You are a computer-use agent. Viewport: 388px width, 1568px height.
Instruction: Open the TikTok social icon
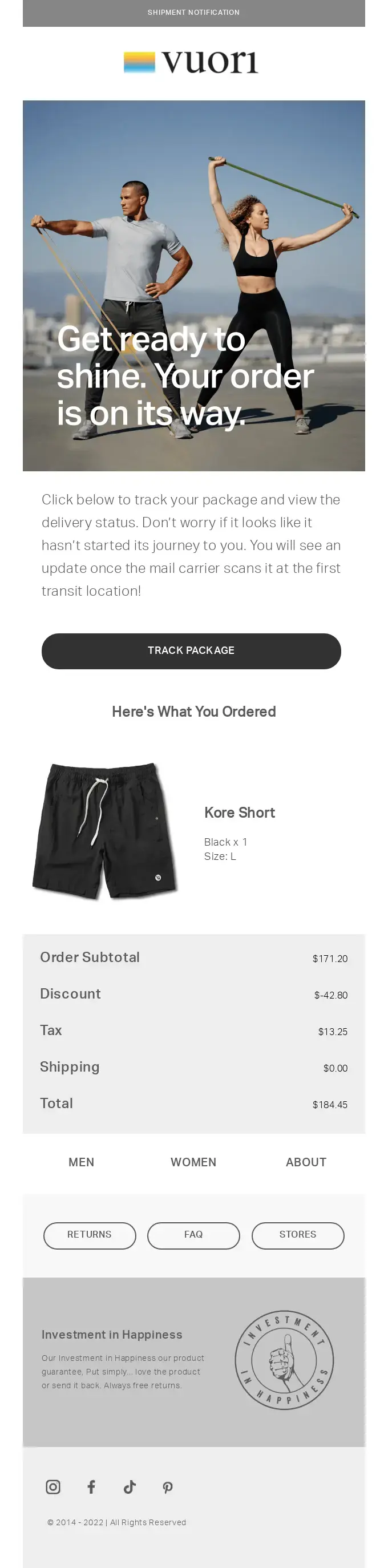point(129,1486)
